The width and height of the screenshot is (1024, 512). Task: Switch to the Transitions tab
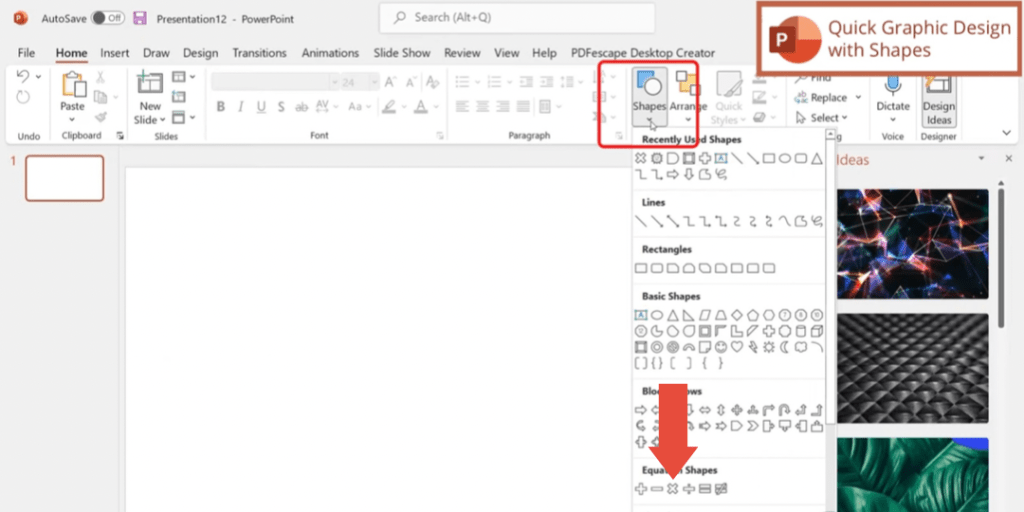tap(259, 53)
